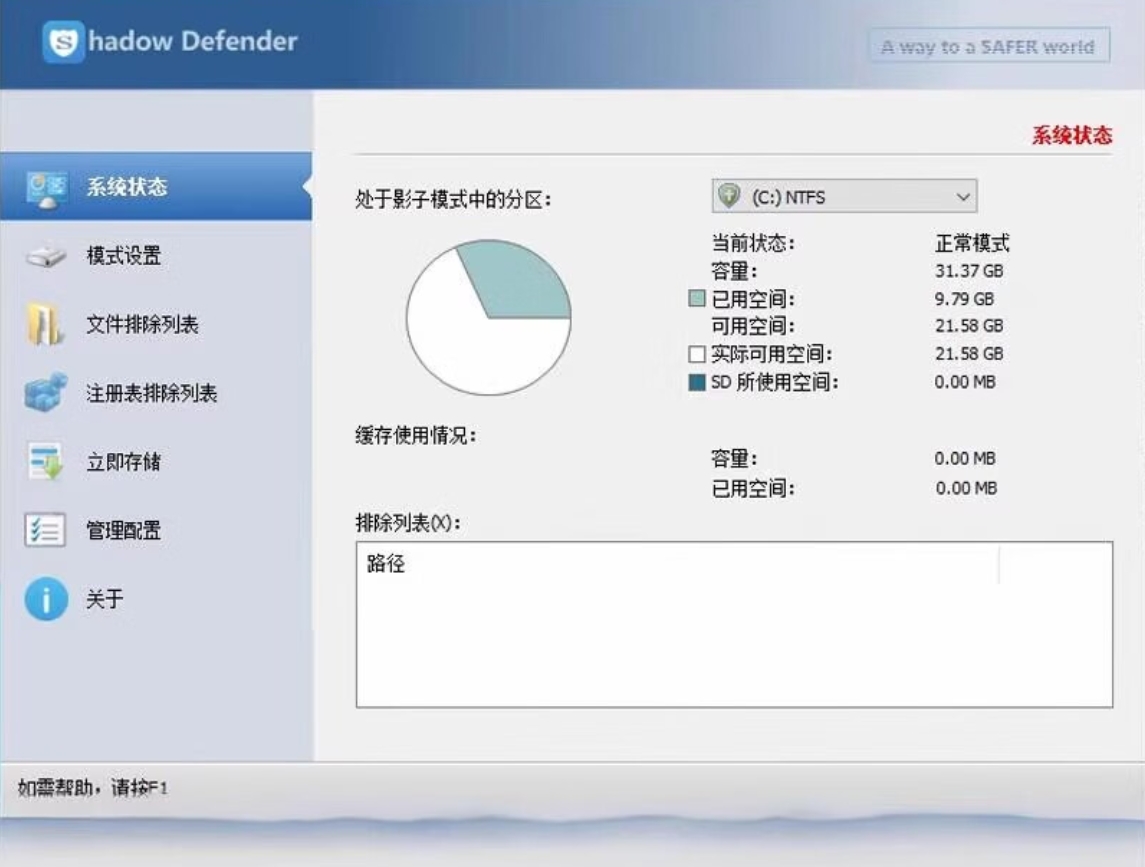Click the 'A way to a SAFER world' banner

click(989, 46)
